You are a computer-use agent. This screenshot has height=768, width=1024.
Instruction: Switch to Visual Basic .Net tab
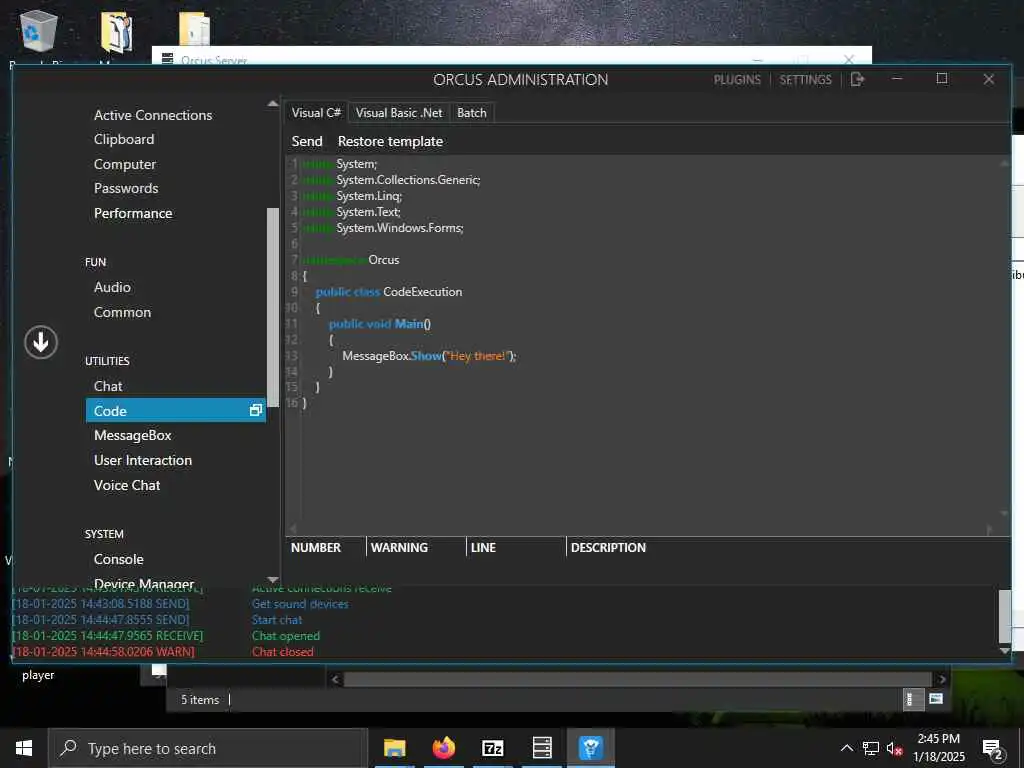(x=399, y=112)
